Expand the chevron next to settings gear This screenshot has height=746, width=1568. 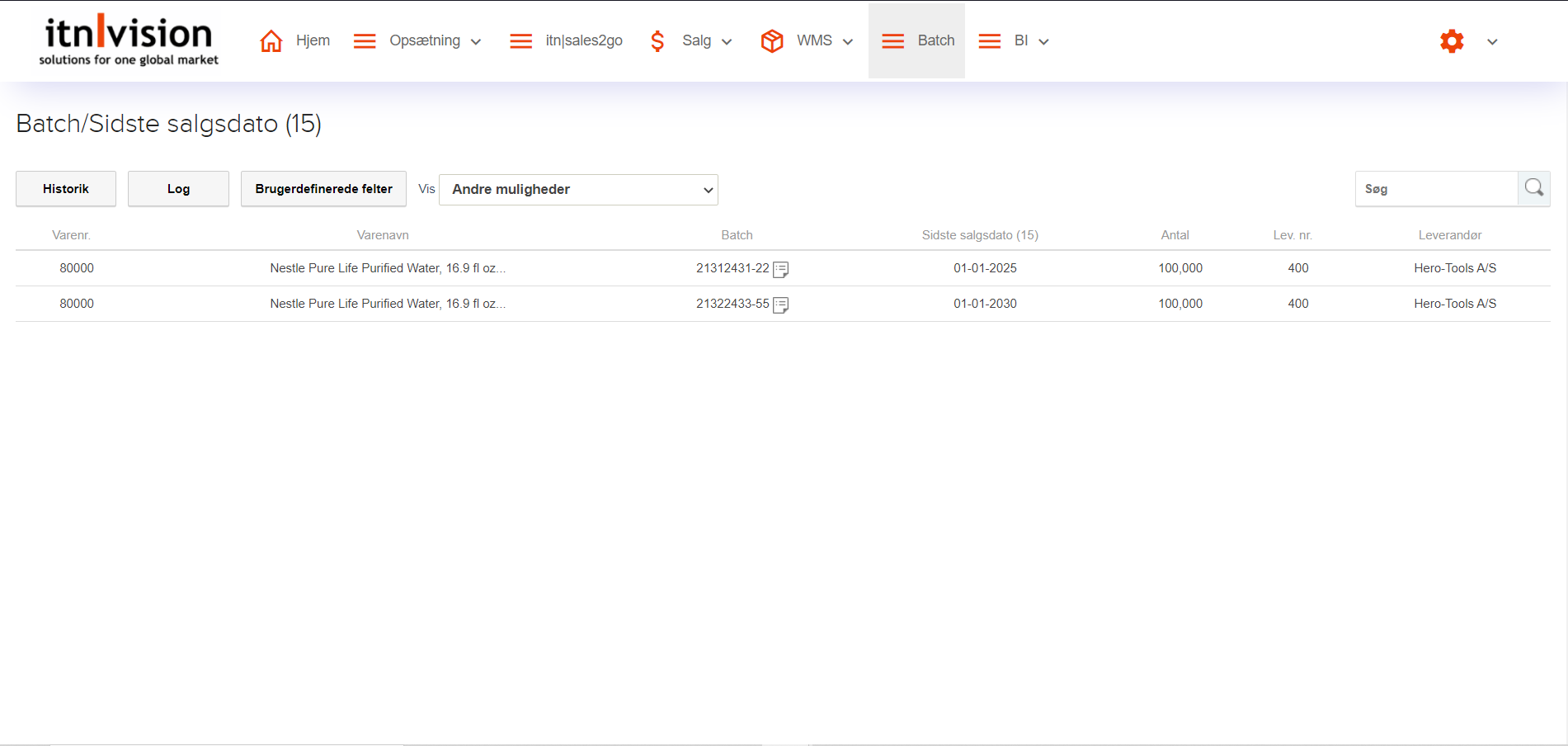1492,42
